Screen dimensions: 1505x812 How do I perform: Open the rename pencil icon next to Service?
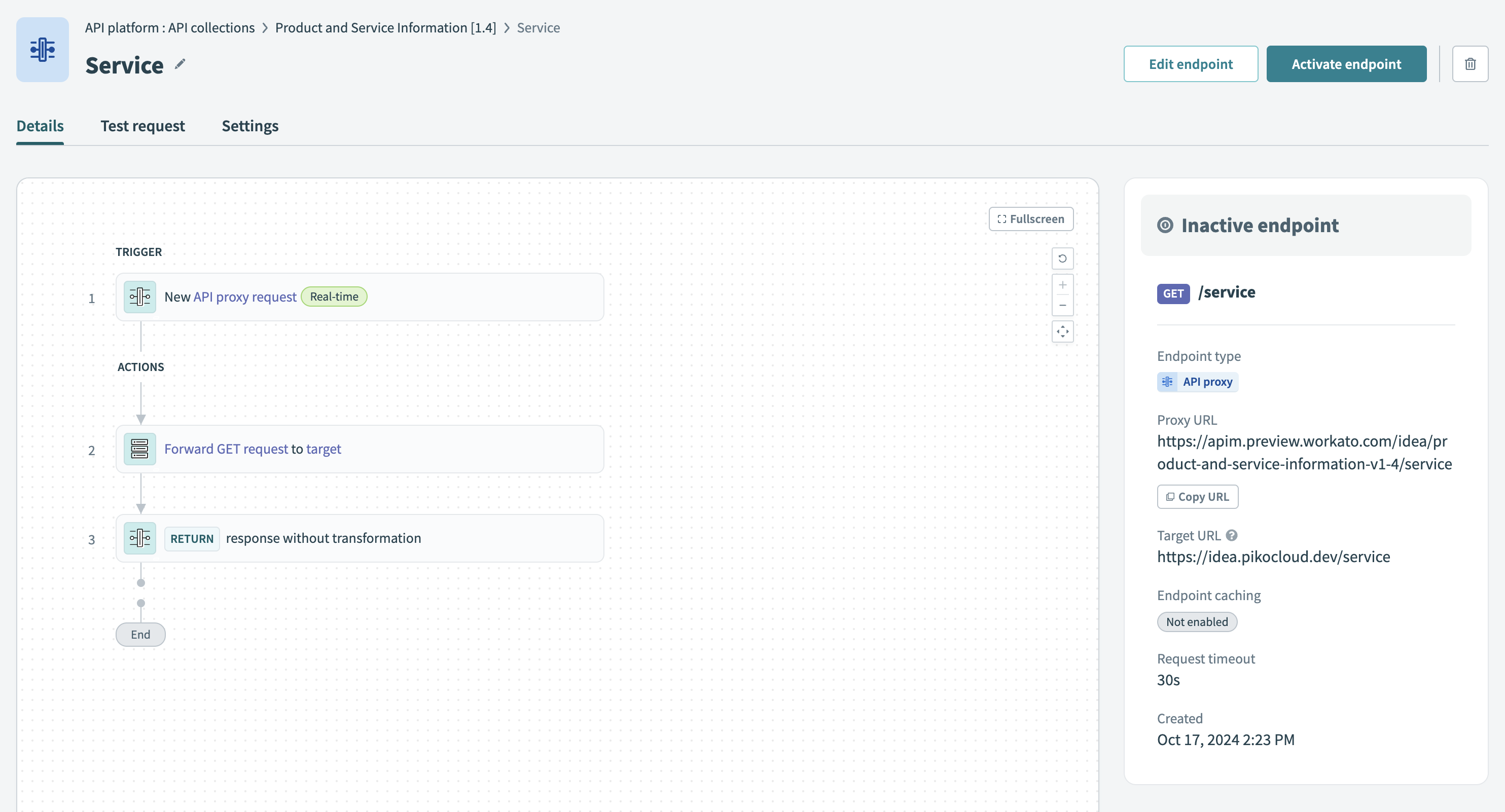[x=180, y=64]
